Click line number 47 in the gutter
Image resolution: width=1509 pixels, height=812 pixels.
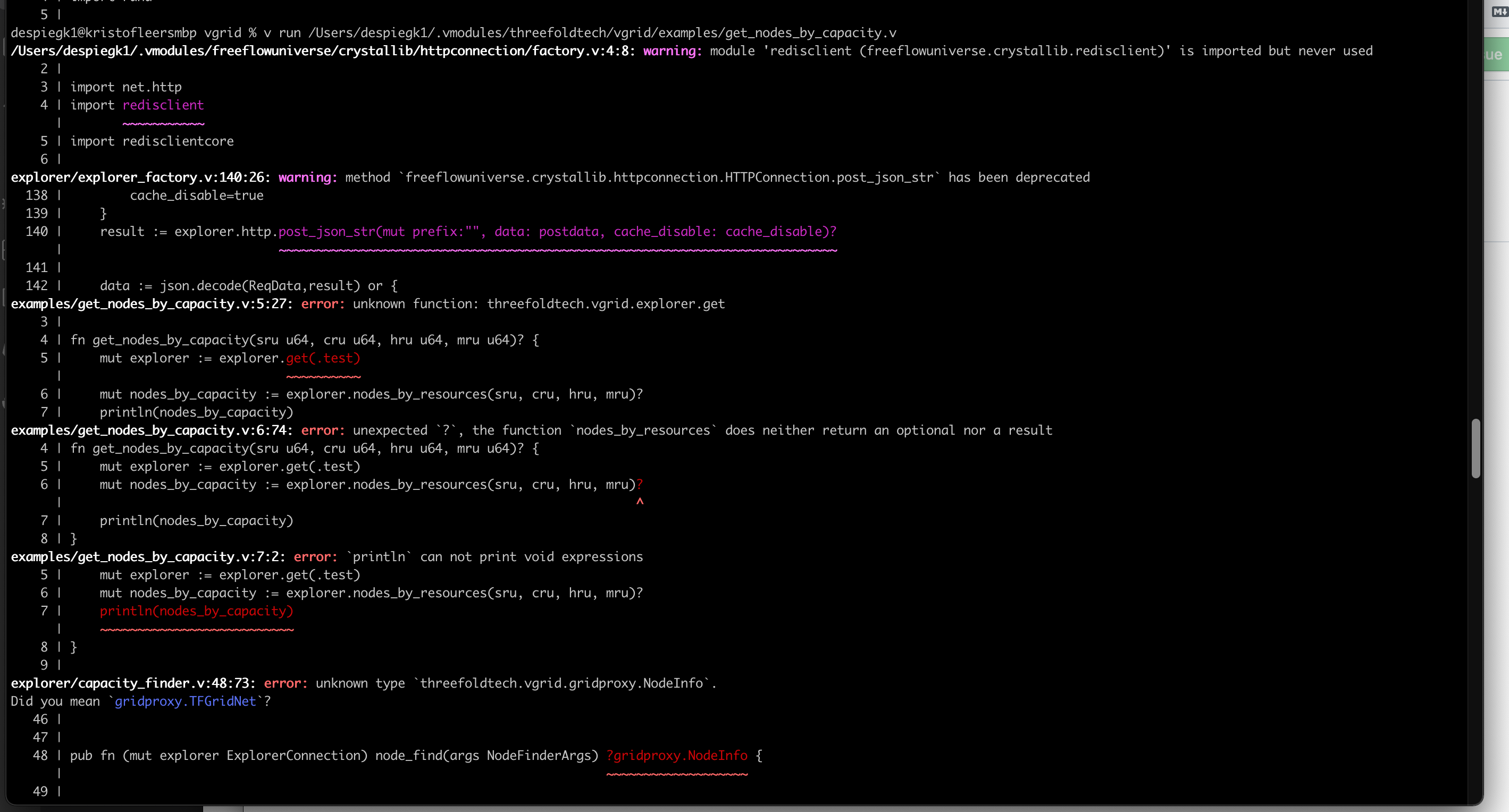40,738
